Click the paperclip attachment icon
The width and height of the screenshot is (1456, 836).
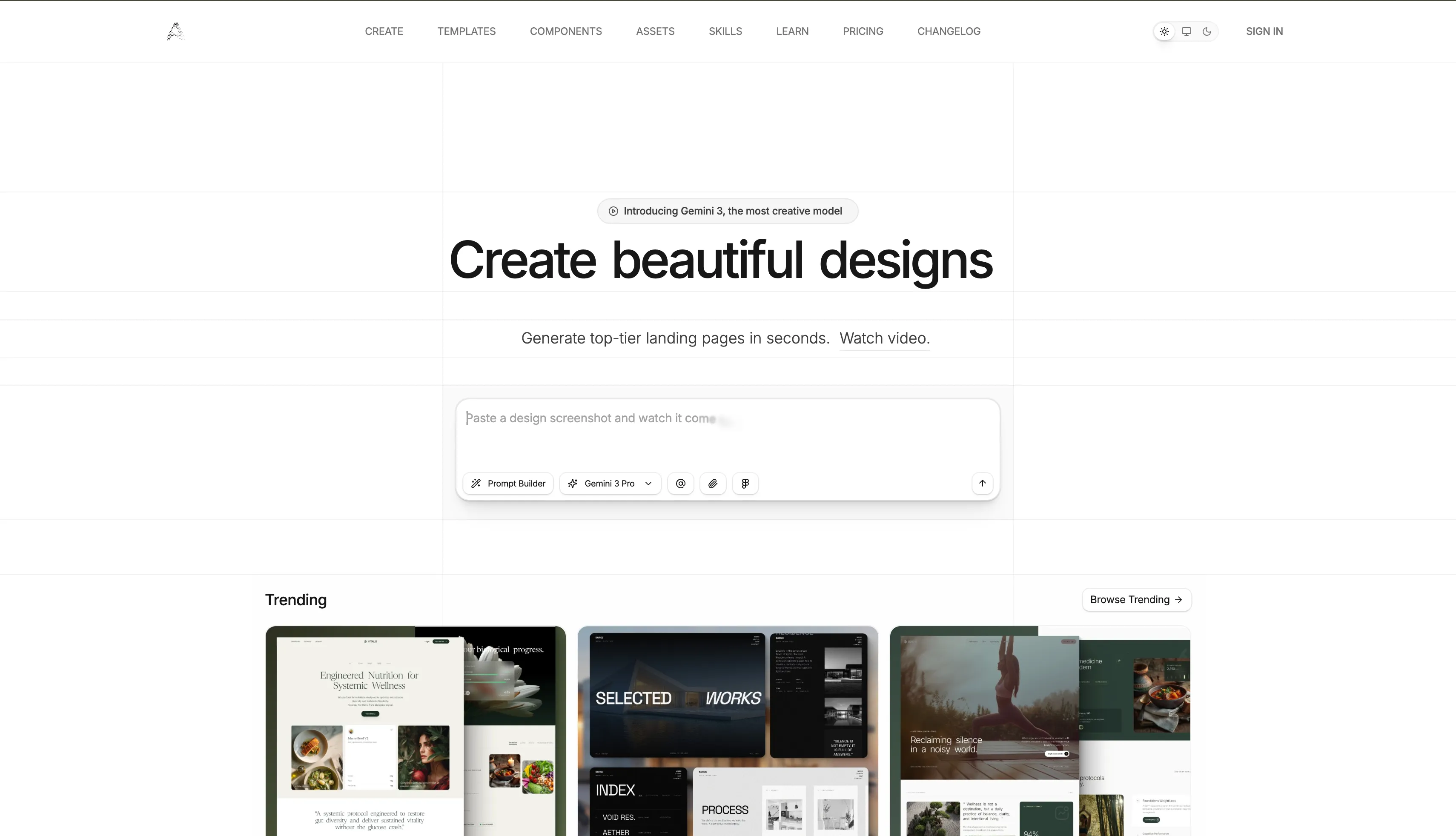point(713,484)
